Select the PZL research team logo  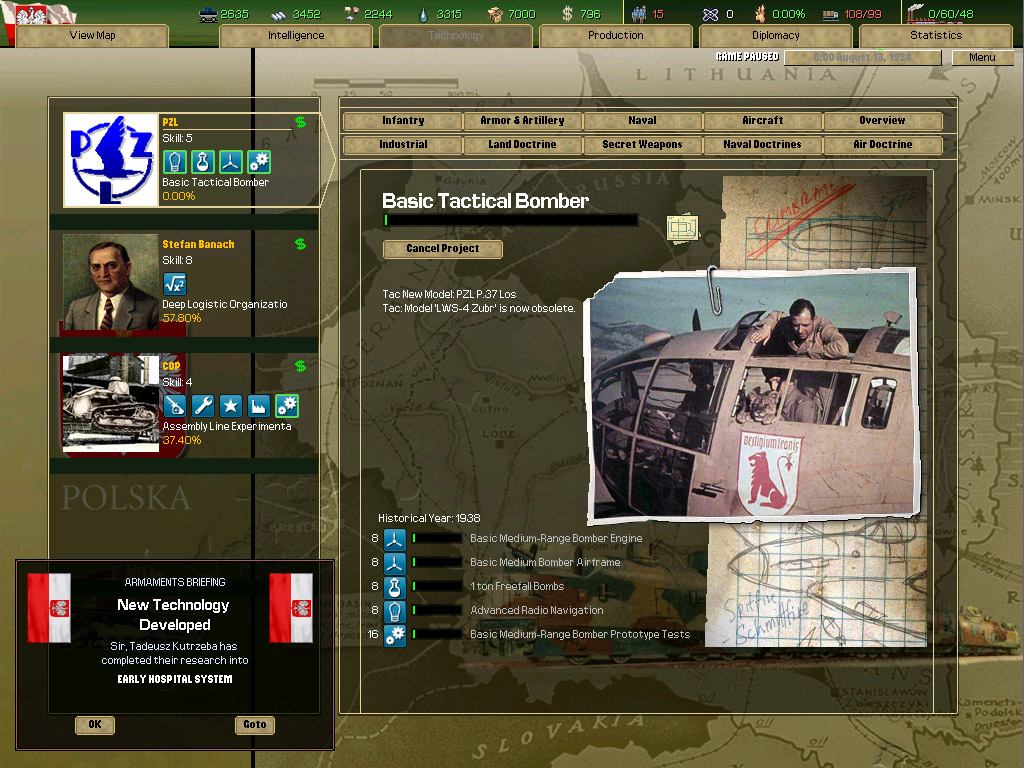tap(111, 159)
